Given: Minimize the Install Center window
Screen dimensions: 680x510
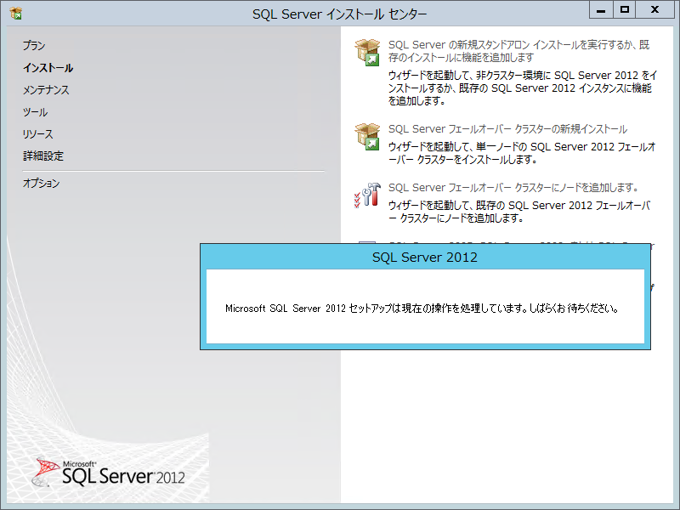Looking at the screenshot, I should click(601, 10).
